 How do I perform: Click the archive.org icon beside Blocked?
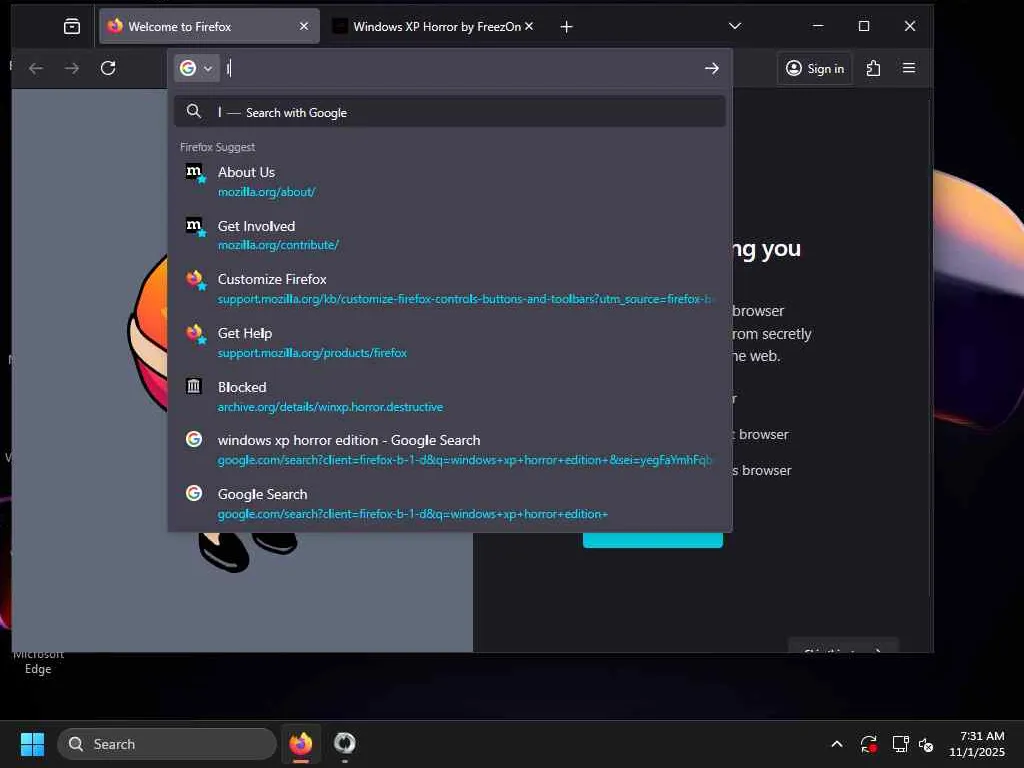[x=194, y=386]
